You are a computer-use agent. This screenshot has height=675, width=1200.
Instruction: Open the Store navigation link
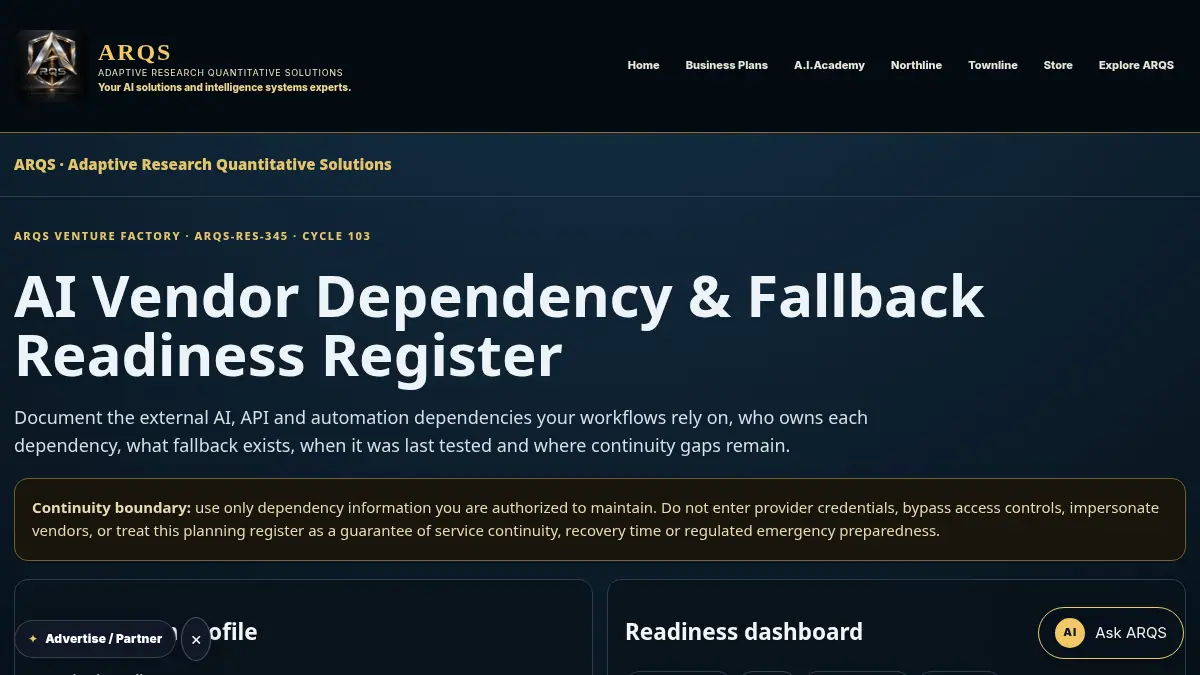click(1057, 65)
